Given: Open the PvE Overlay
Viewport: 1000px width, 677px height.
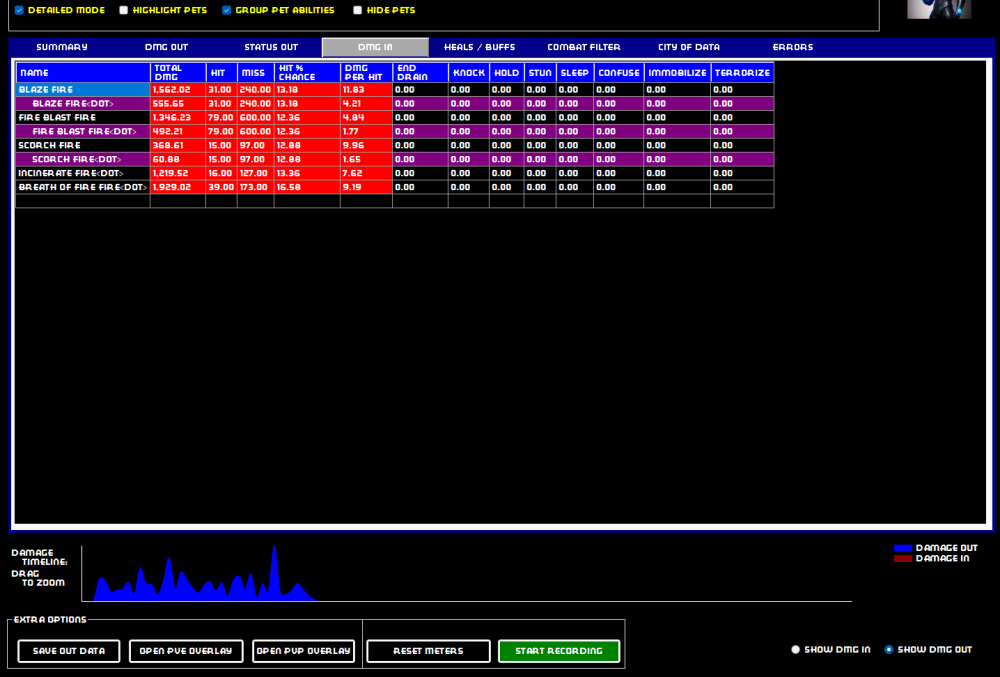Looking at the screenshot, I should tap(187, 651).
